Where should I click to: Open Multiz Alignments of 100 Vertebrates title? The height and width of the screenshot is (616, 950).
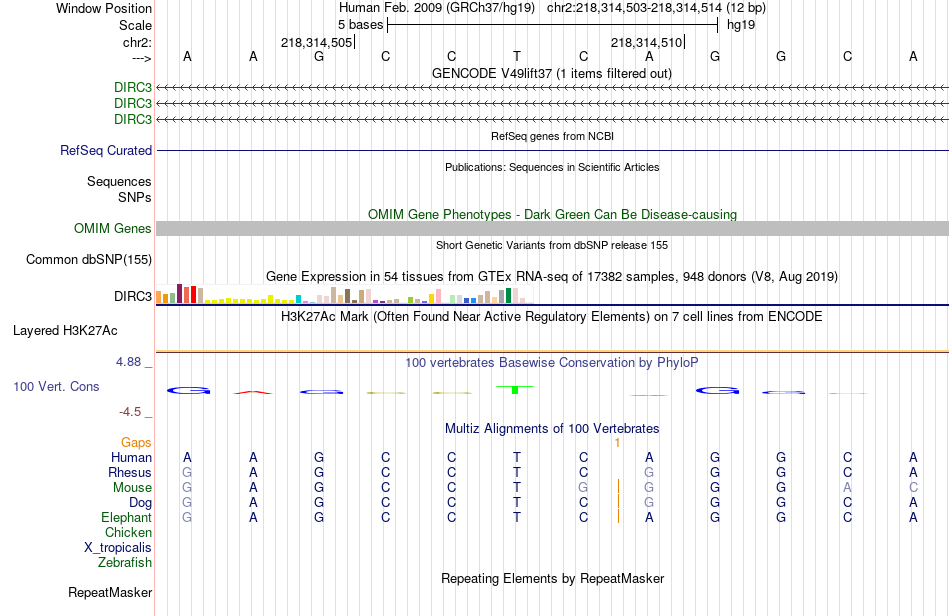[x=552, y=429]
